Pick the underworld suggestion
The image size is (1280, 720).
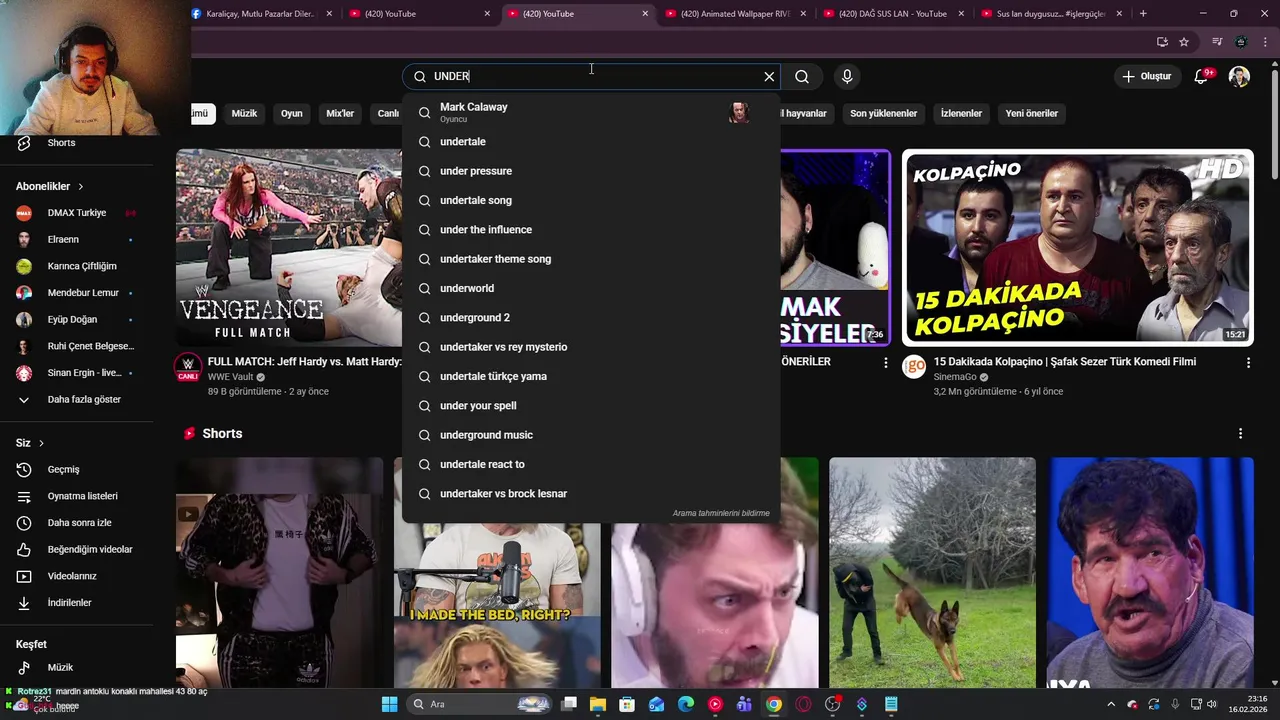pyautogui.click(x=591, y=288)
